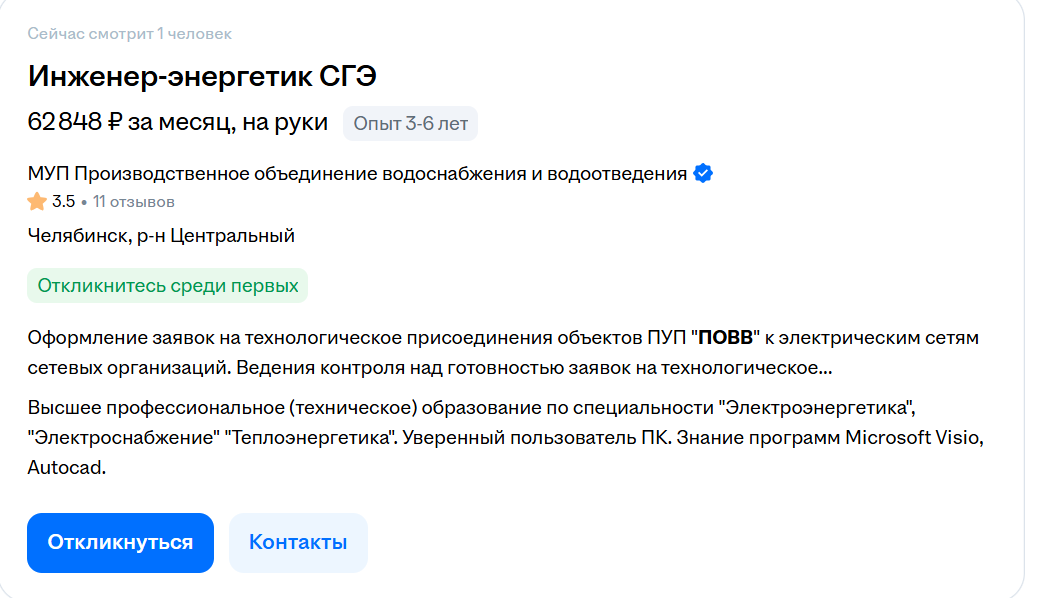
Task: Click "Сейчас смотрит 1 человек" viewer counter
Action: pyautogui.click(x=129, y=34)
